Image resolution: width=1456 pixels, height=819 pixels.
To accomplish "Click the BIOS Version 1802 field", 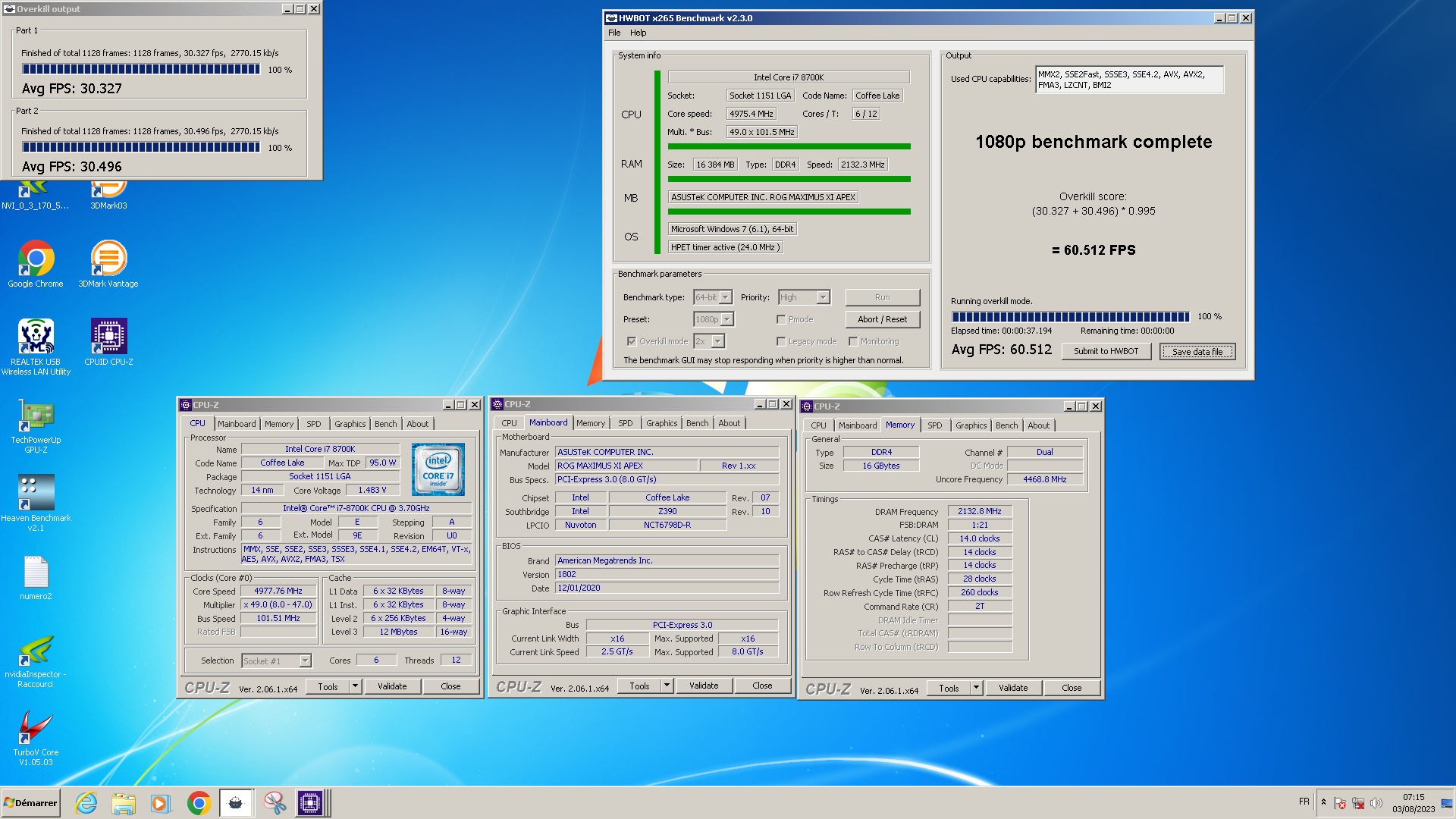I will (x=667, y=574).
